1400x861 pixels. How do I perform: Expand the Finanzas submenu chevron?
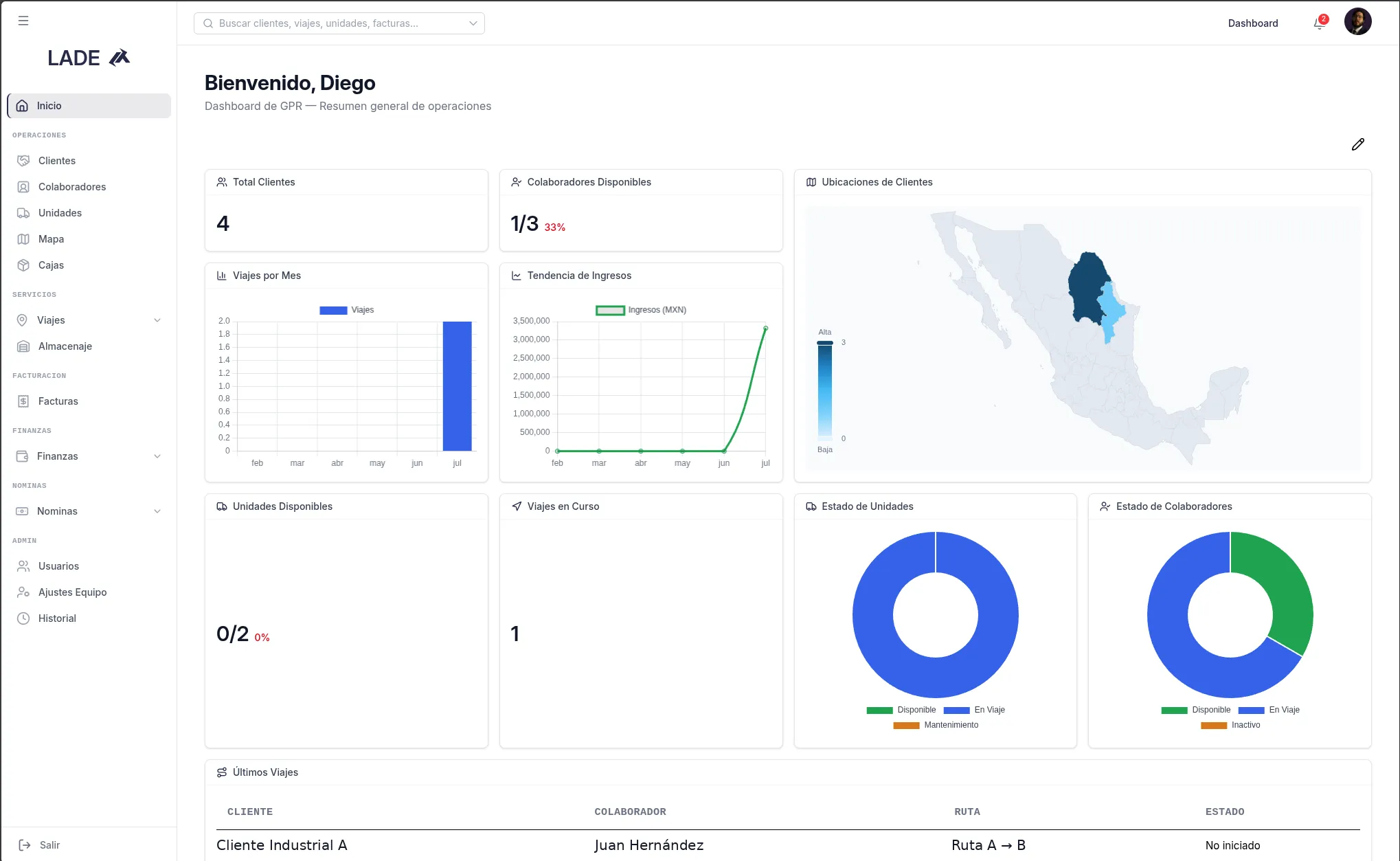coord(157,456)
